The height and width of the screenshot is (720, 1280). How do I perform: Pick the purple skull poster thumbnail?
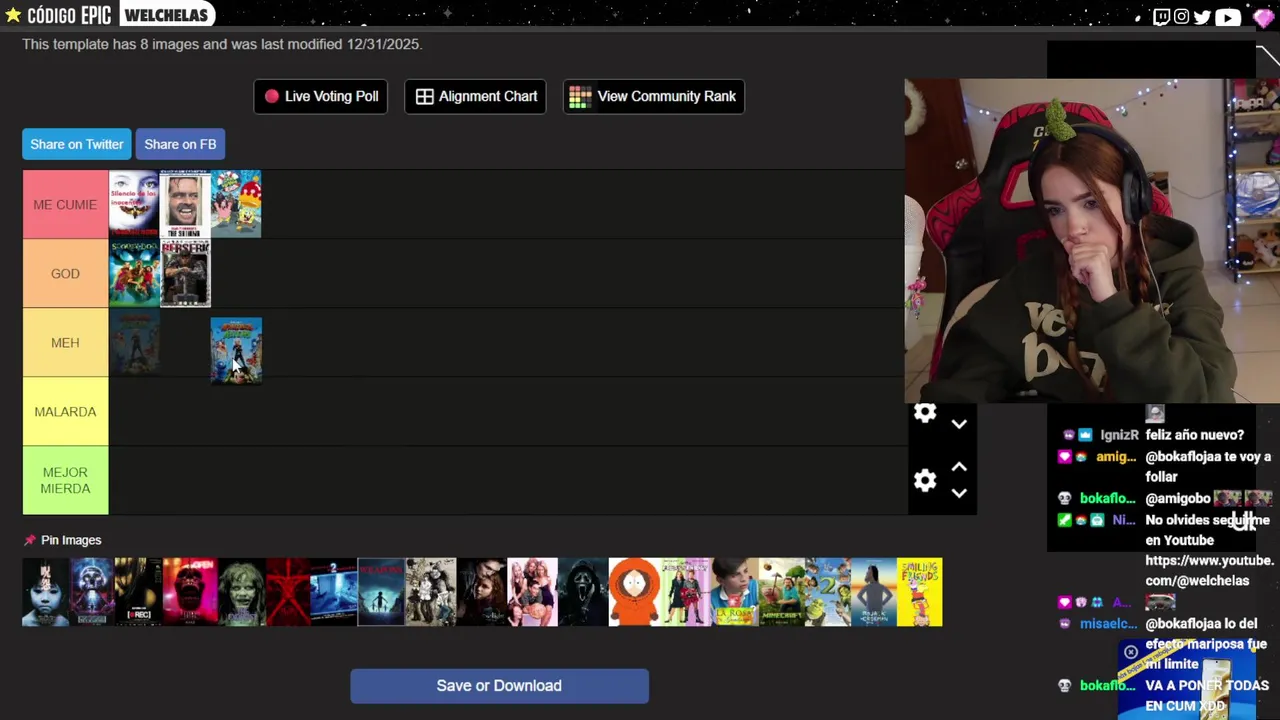(x=92, y=592)
